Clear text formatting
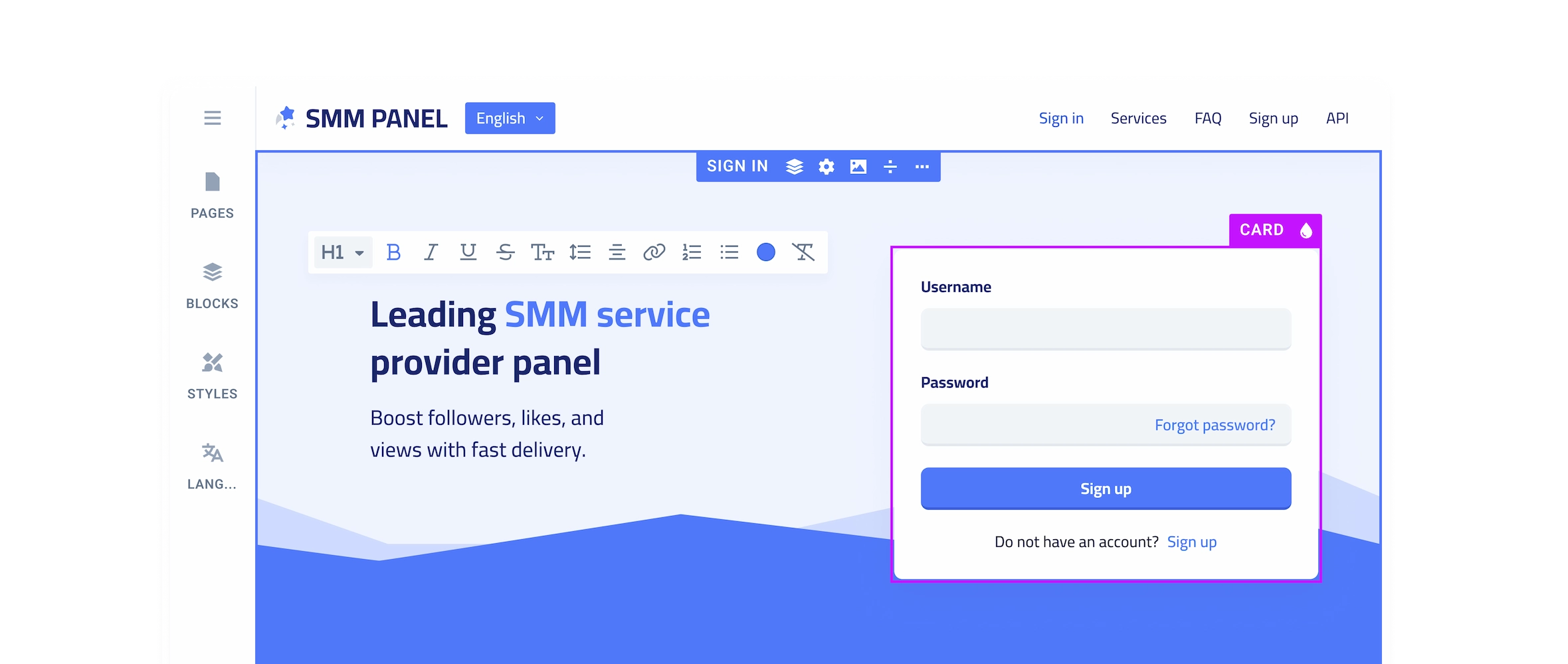Viewport: 1568px width, 664px height. 803,252
